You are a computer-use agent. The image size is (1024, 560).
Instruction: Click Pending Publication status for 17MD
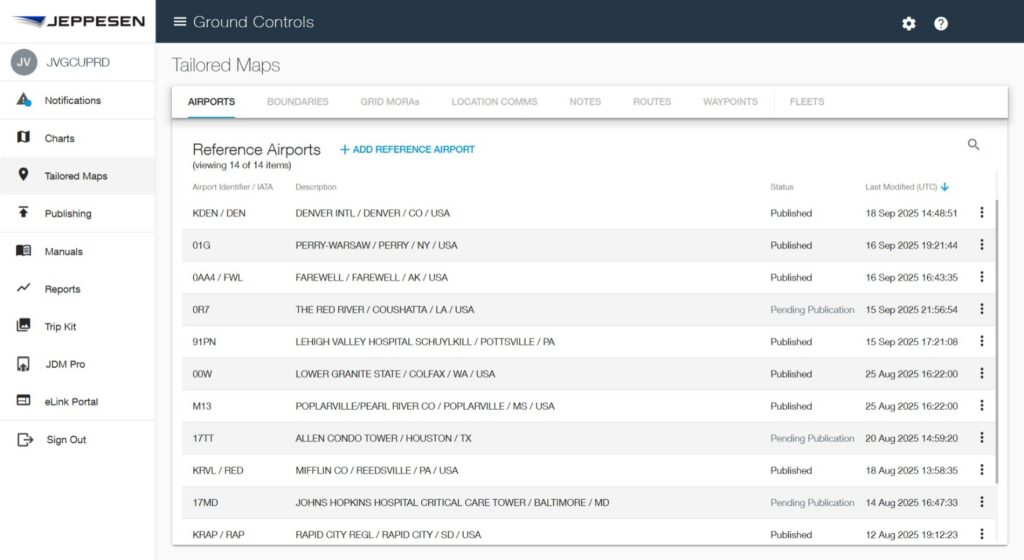(812, 503)
